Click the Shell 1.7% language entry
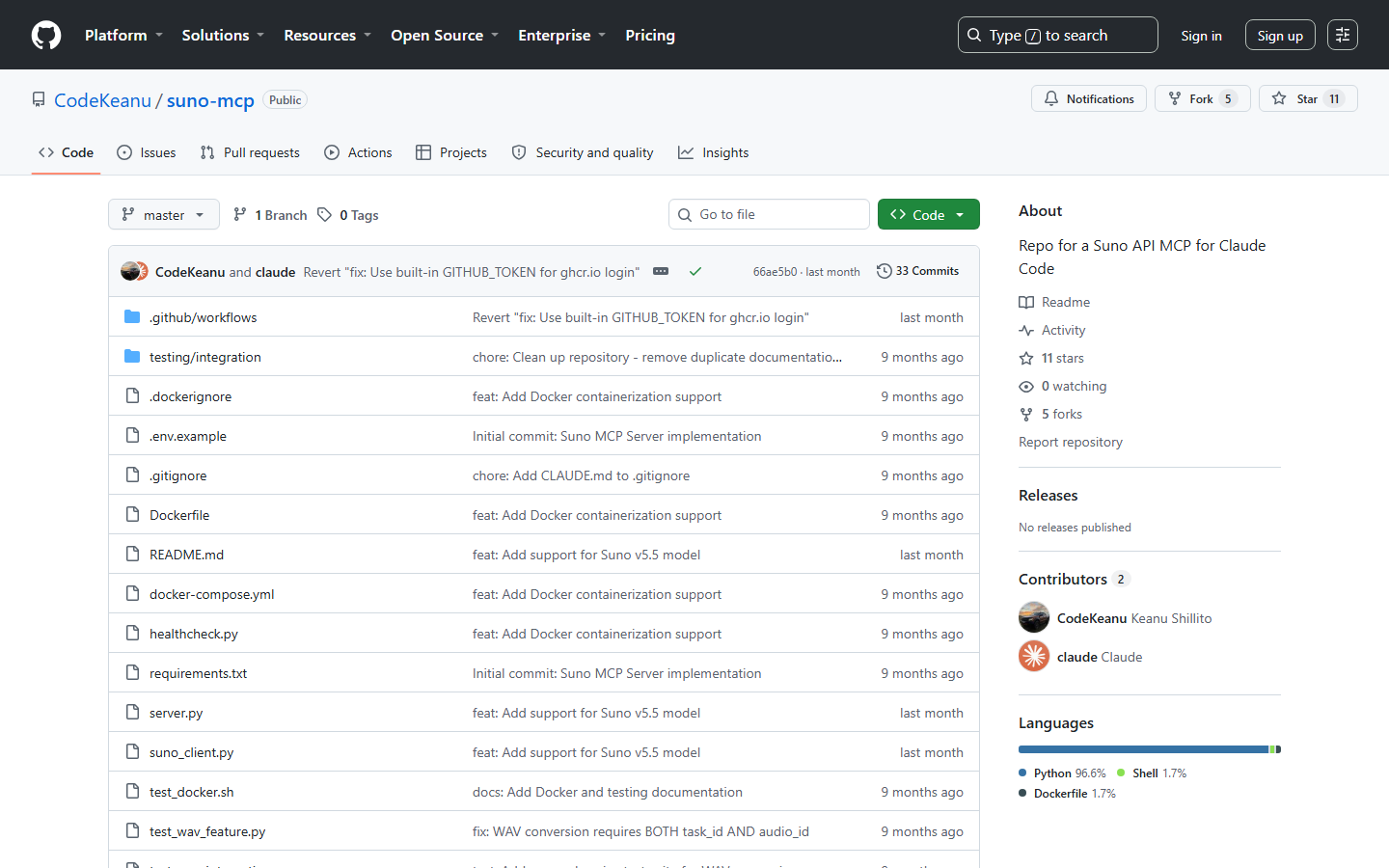The width and height of the screenshot is (1389, 868). click(1152, 773)
